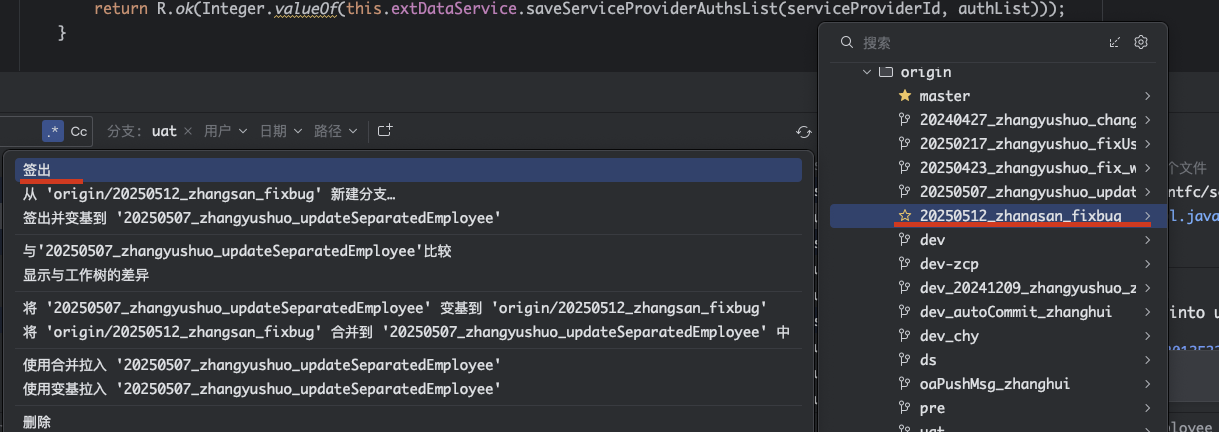
Task: Toggle favorite star on 20250512_zhangsan_fixbug
Action: (x=904, y=216)
